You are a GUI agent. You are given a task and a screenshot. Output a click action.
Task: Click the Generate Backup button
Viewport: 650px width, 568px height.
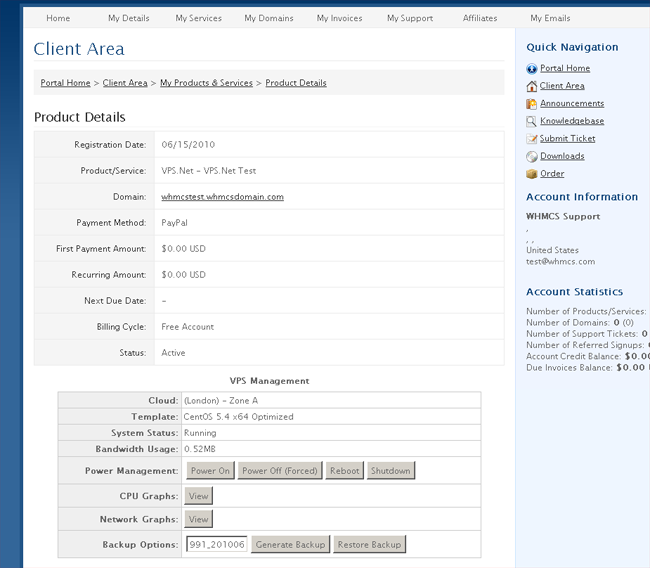291,544
